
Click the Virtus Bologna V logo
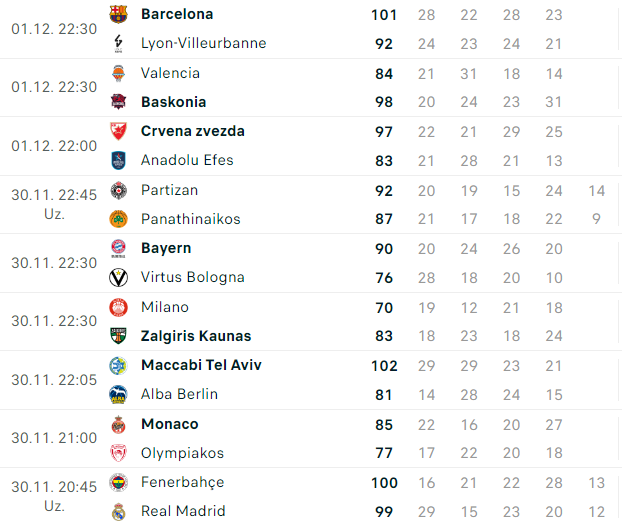pos(119,277)
